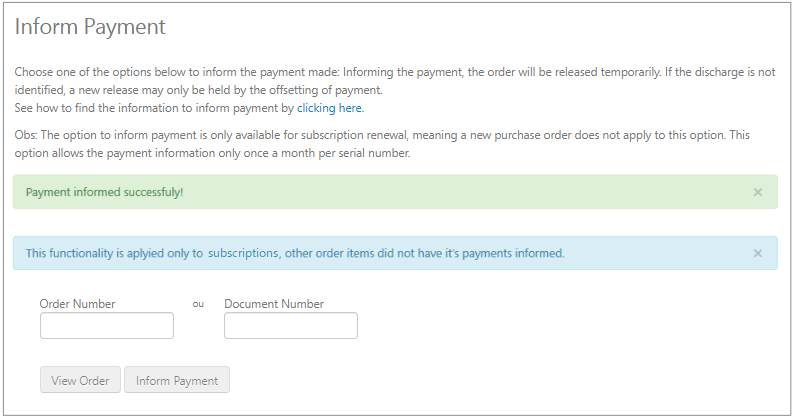Submit using the Inform Payment button
Screen dimensions: 795x418
click(x=177, y=380)
